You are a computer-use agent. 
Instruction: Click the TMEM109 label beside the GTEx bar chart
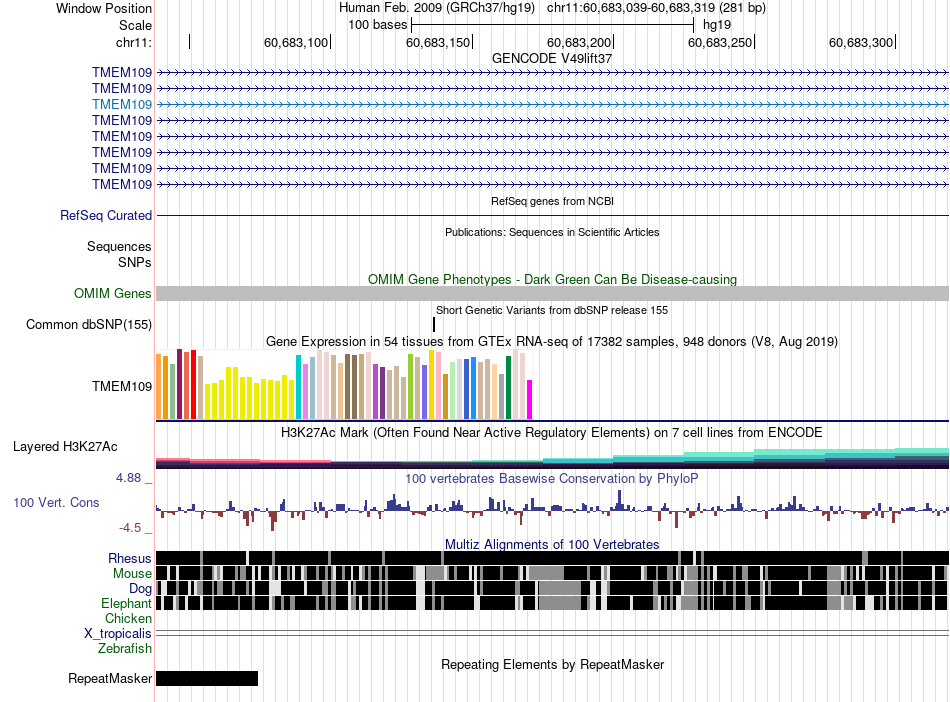(122, 386)
